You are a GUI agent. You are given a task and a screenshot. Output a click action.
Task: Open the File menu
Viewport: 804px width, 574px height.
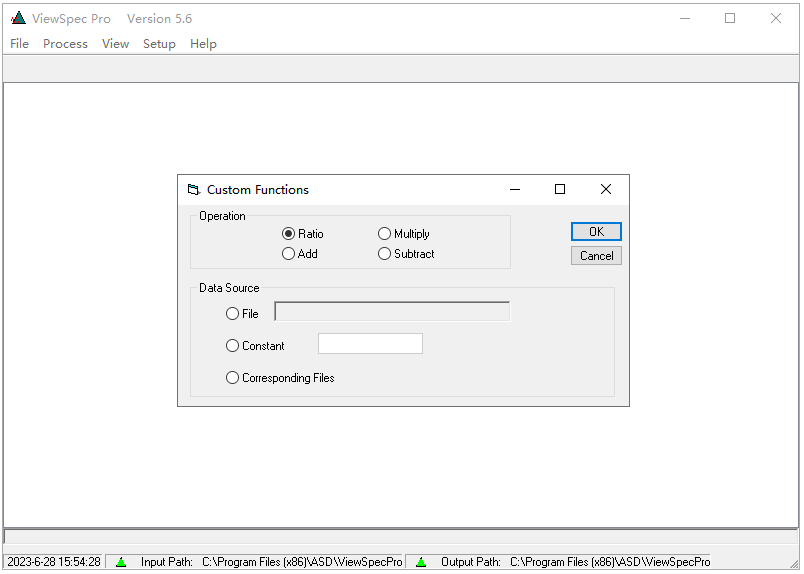tap(19, 44)
